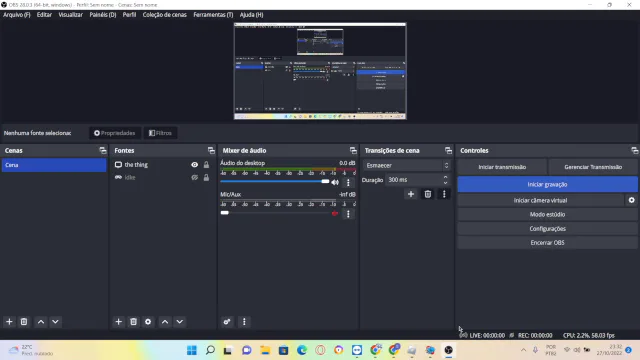Toggle lock on 'the thing' source
This screenshot has height=360, width=640.
(x=206, y=164)
